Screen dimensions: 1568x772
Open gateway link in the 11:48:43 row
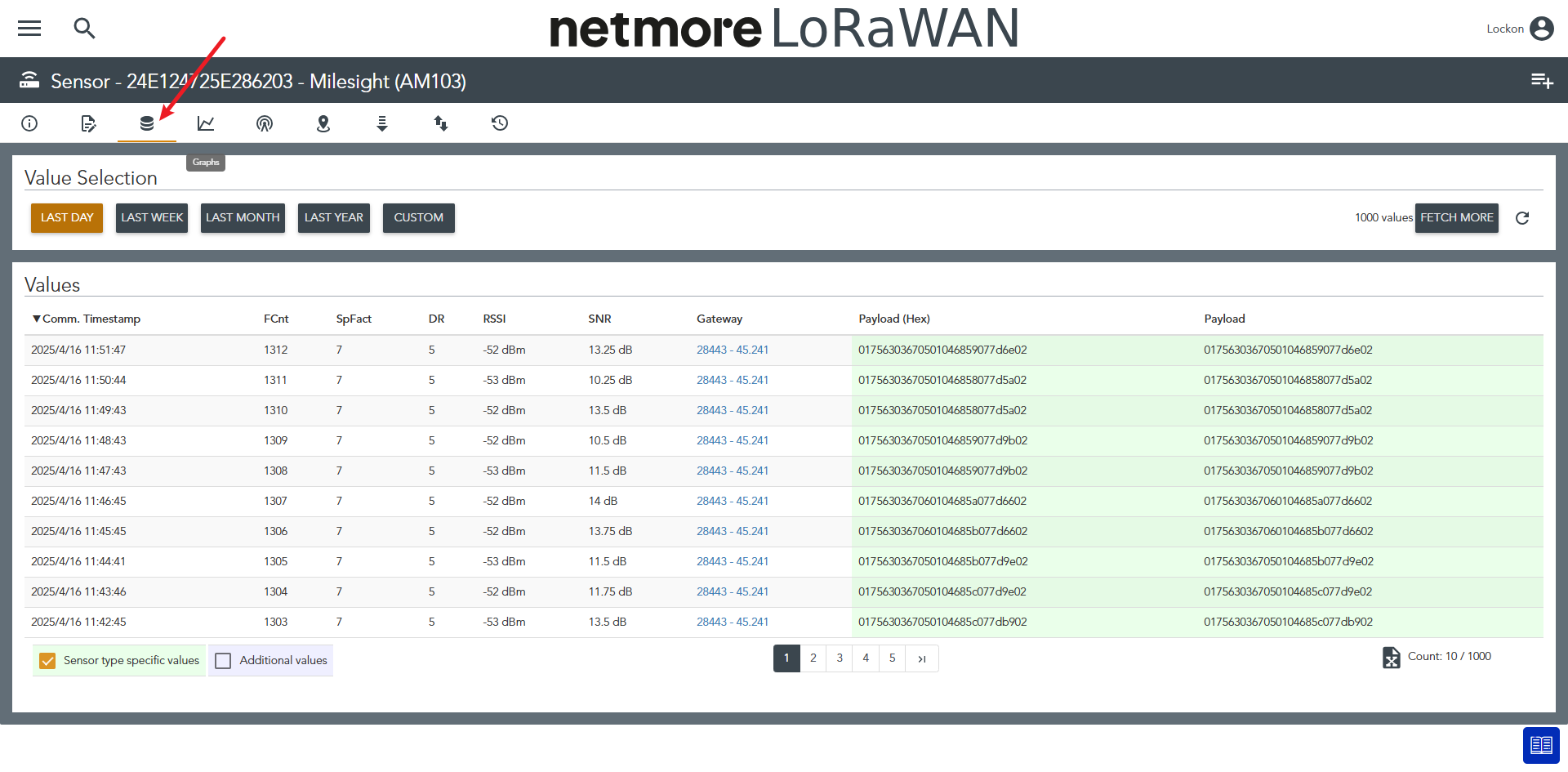(733, 440)
